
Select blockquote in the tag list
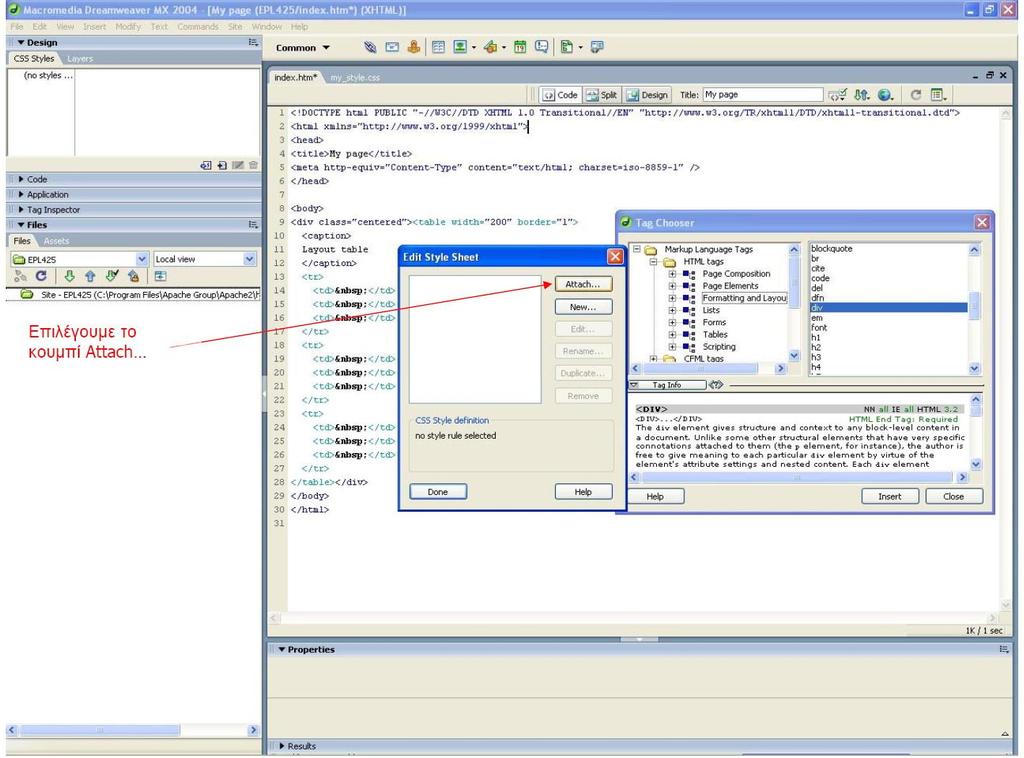[x=831, y=249]
